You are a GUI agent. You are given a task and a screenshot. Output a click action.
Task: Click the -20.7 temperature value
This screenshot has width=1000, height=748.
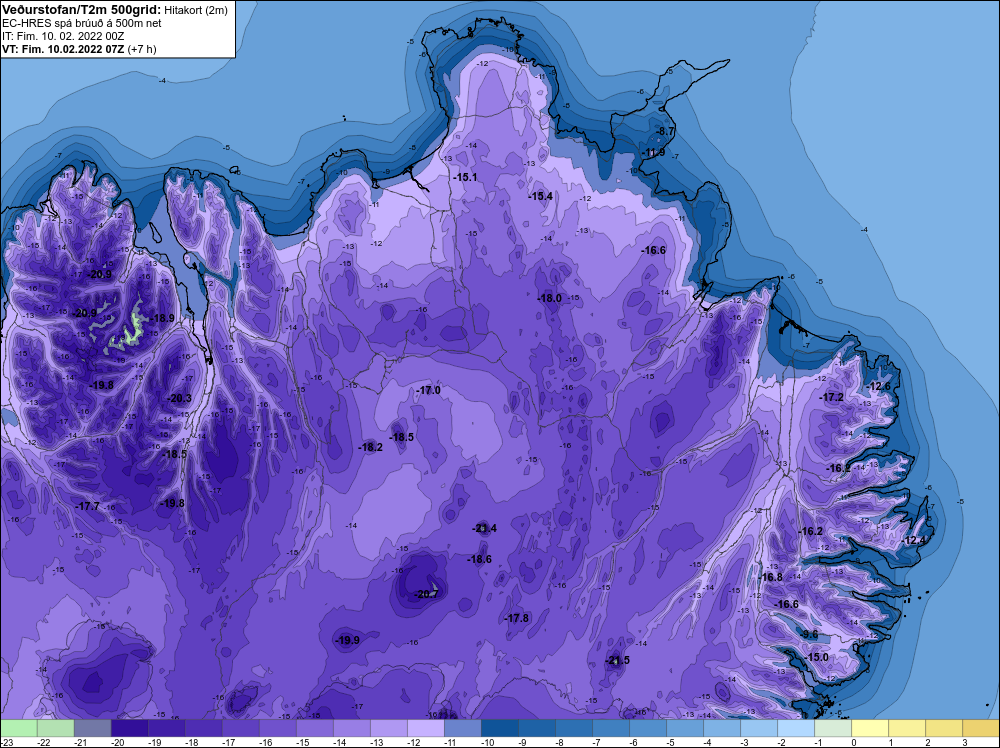[x=426, y=594]
